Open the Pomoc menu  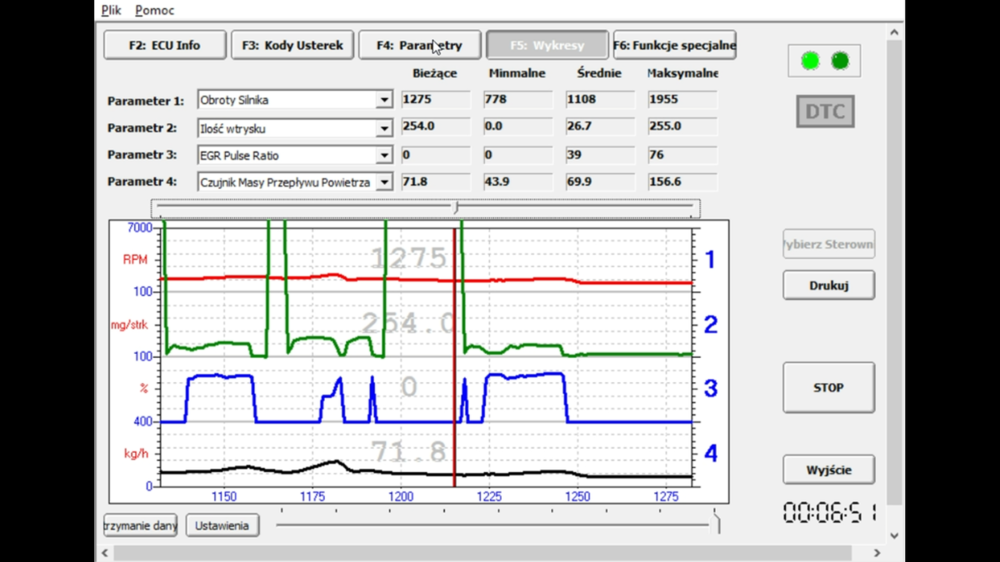pos(154,10)
